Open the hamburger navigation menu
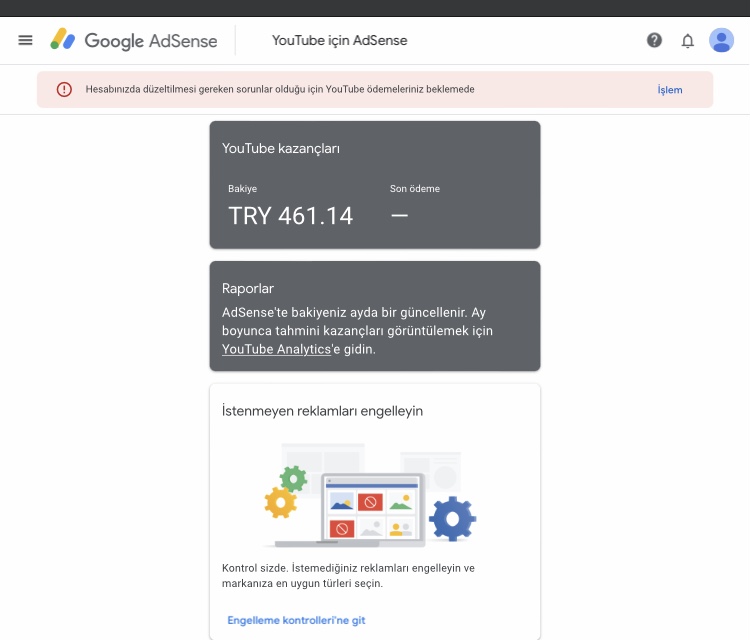 point(25,40)
